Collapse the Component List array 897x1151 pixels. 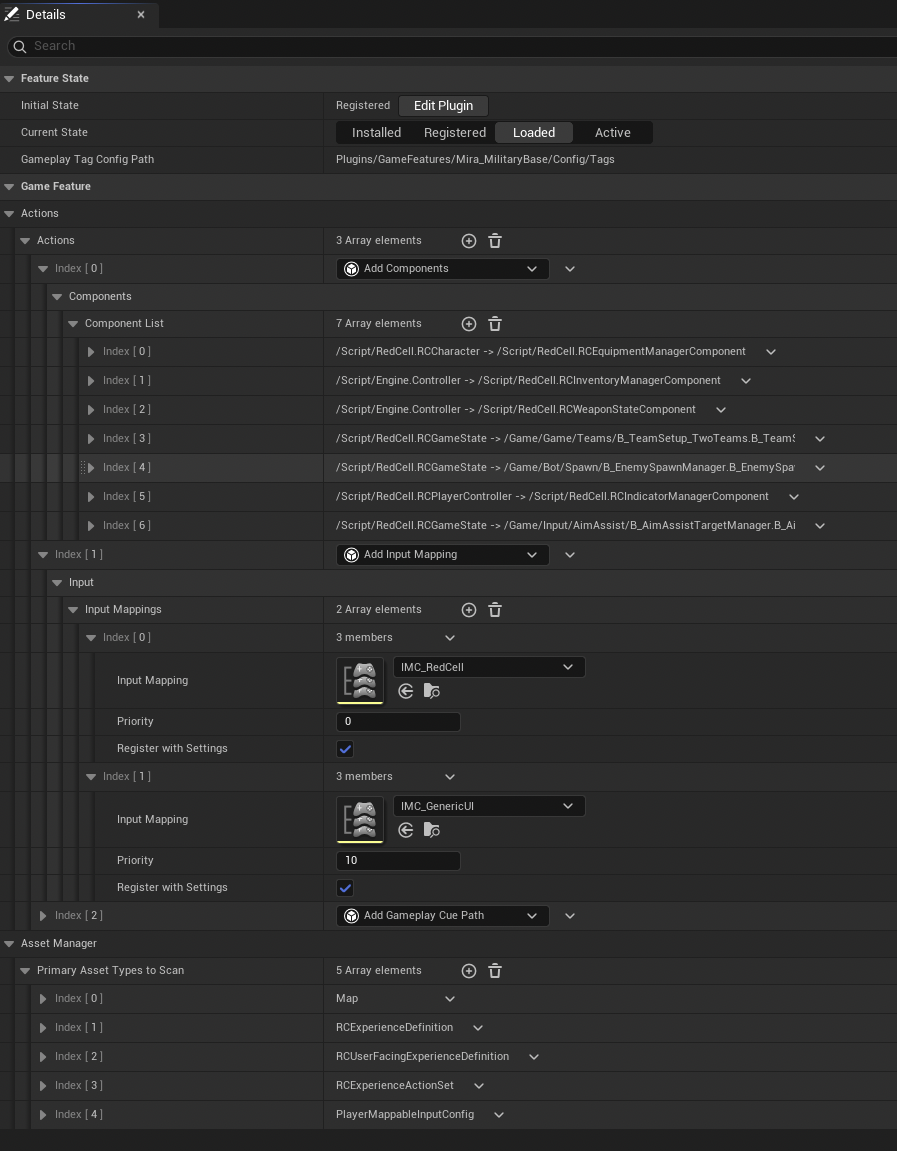point(73,324)
